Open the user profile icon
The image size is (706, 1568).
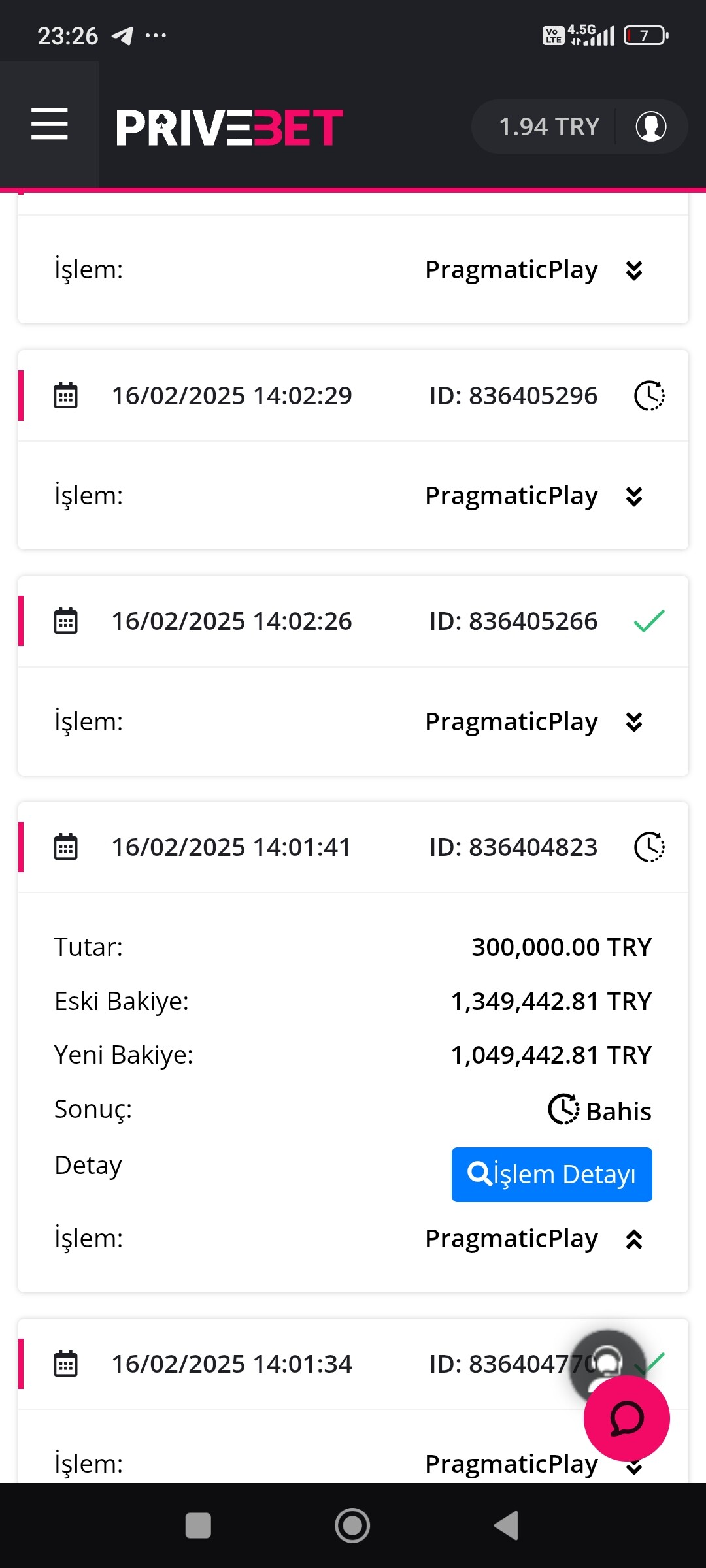pos(650,126)
